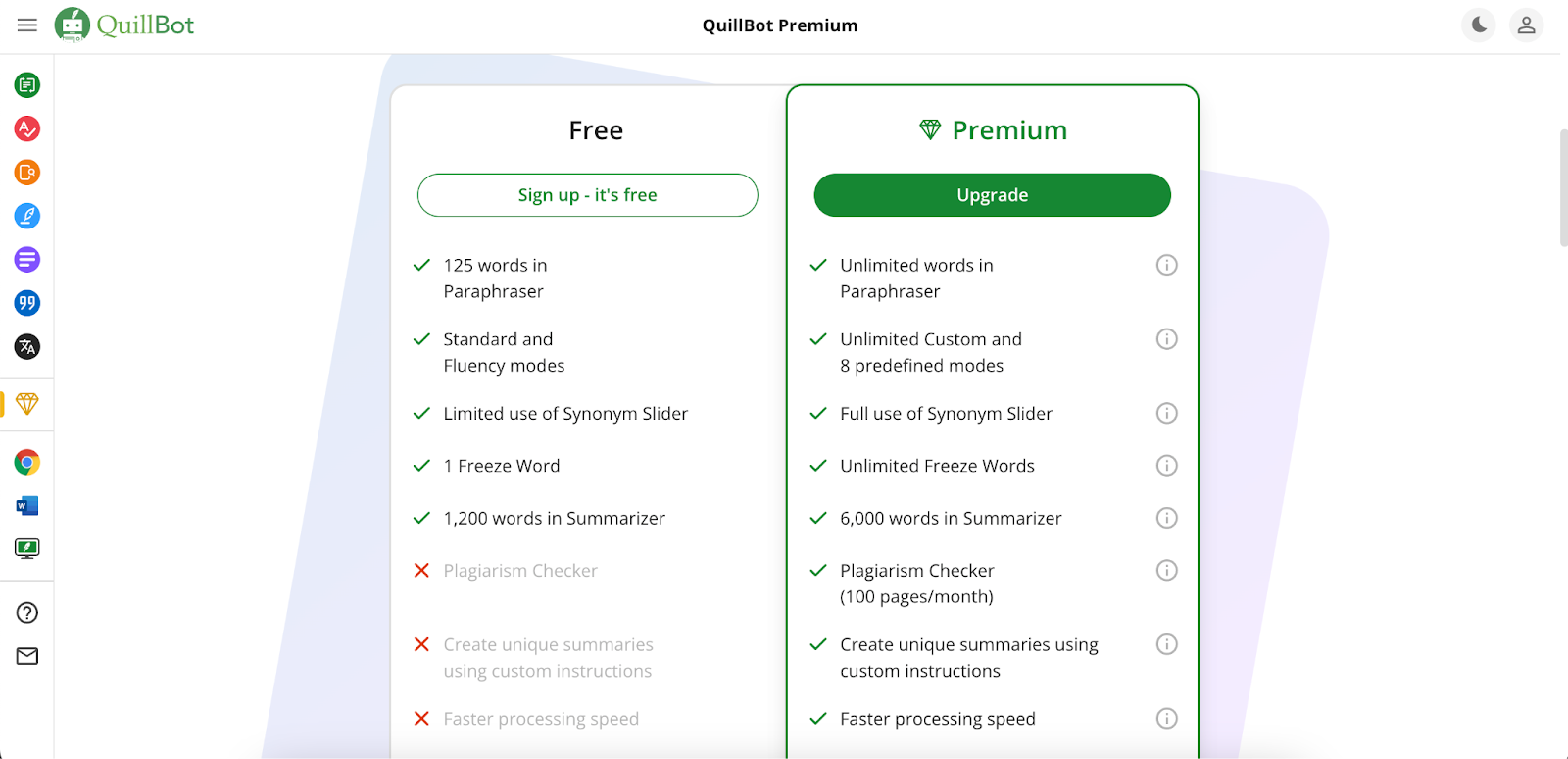Screen dimensions: 1568x759
Task: Open the user account profile icon
Action: [1526, 25]
